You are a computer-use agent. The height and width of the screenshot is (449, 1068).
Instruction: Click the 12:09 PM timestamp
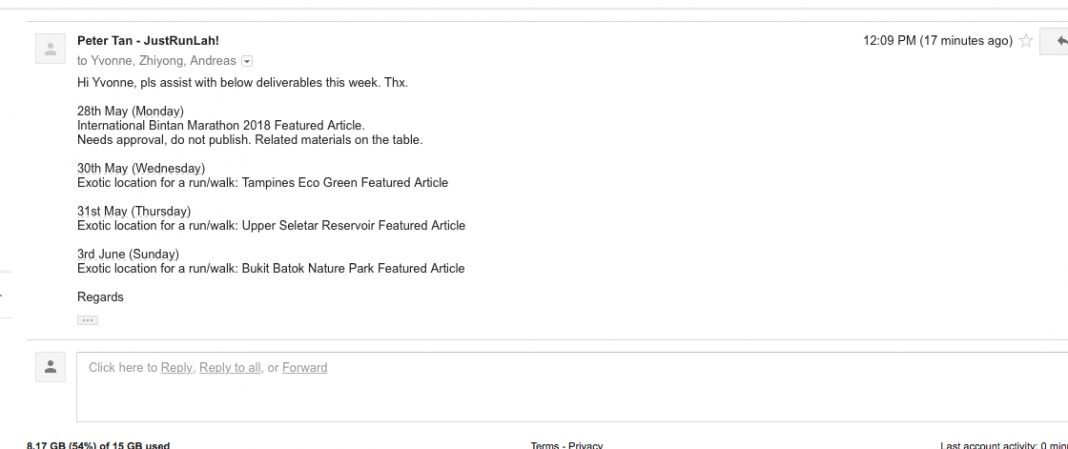[937, 41]
